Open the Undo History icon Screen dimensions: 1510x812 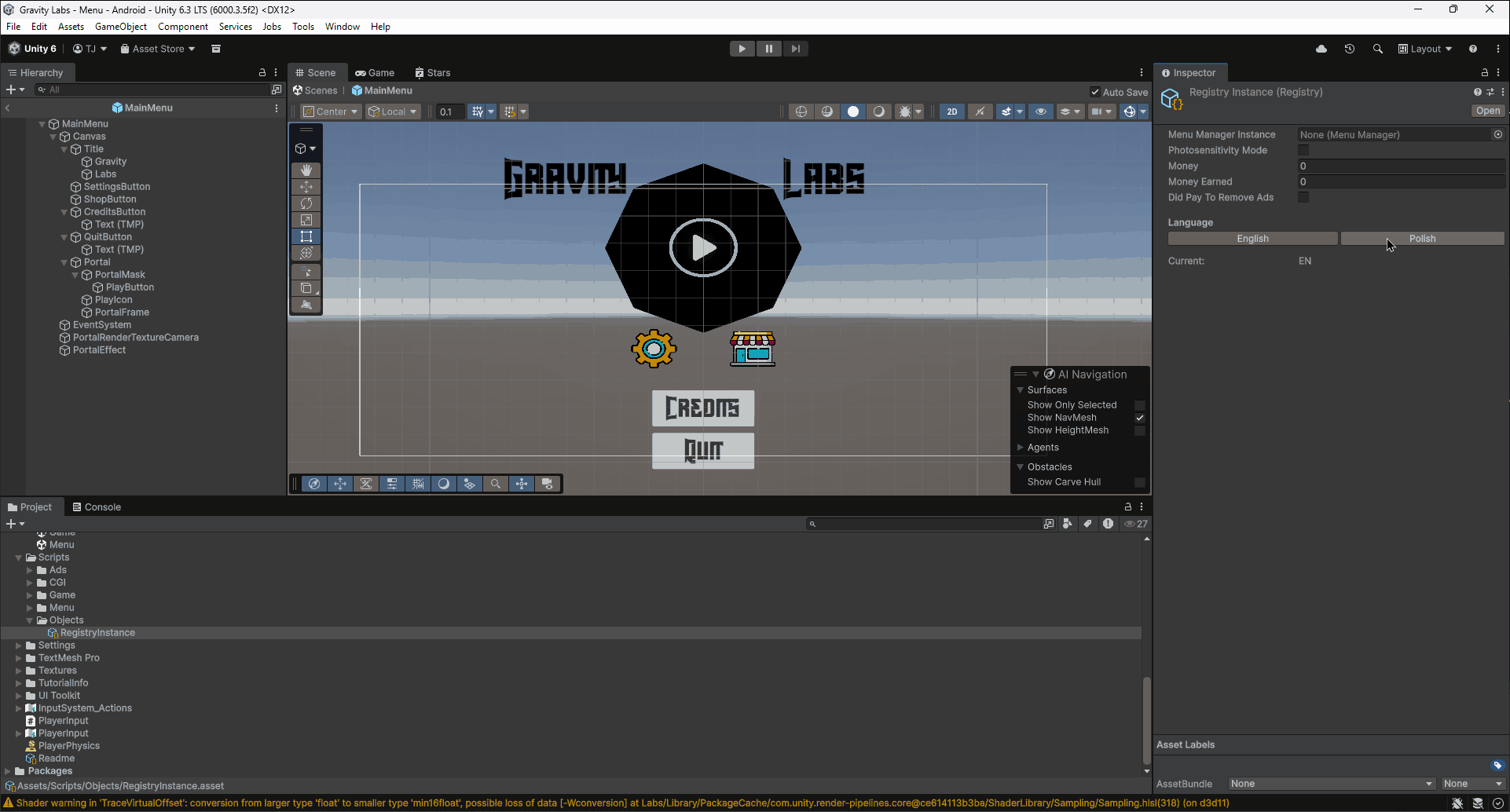click(1350, 49)
